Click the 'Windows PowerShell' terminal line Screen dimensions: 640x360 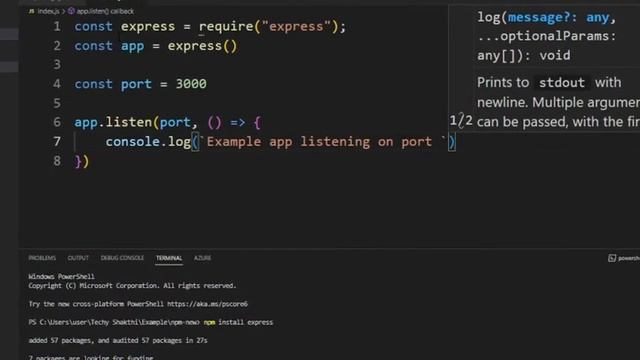(x=61, y=277)
